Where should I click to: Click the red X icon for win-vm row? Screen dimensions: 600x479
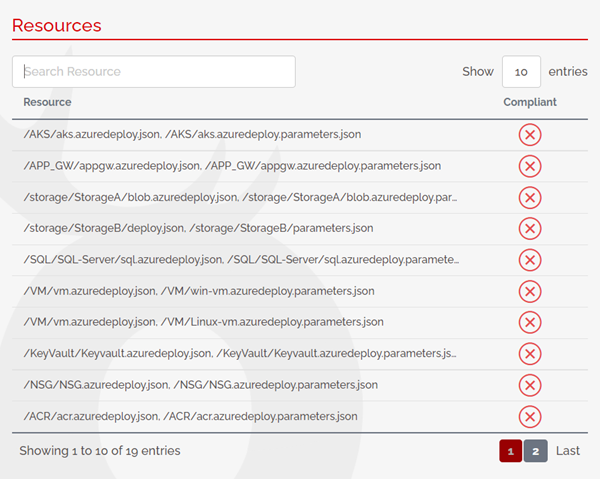(530, 291)
